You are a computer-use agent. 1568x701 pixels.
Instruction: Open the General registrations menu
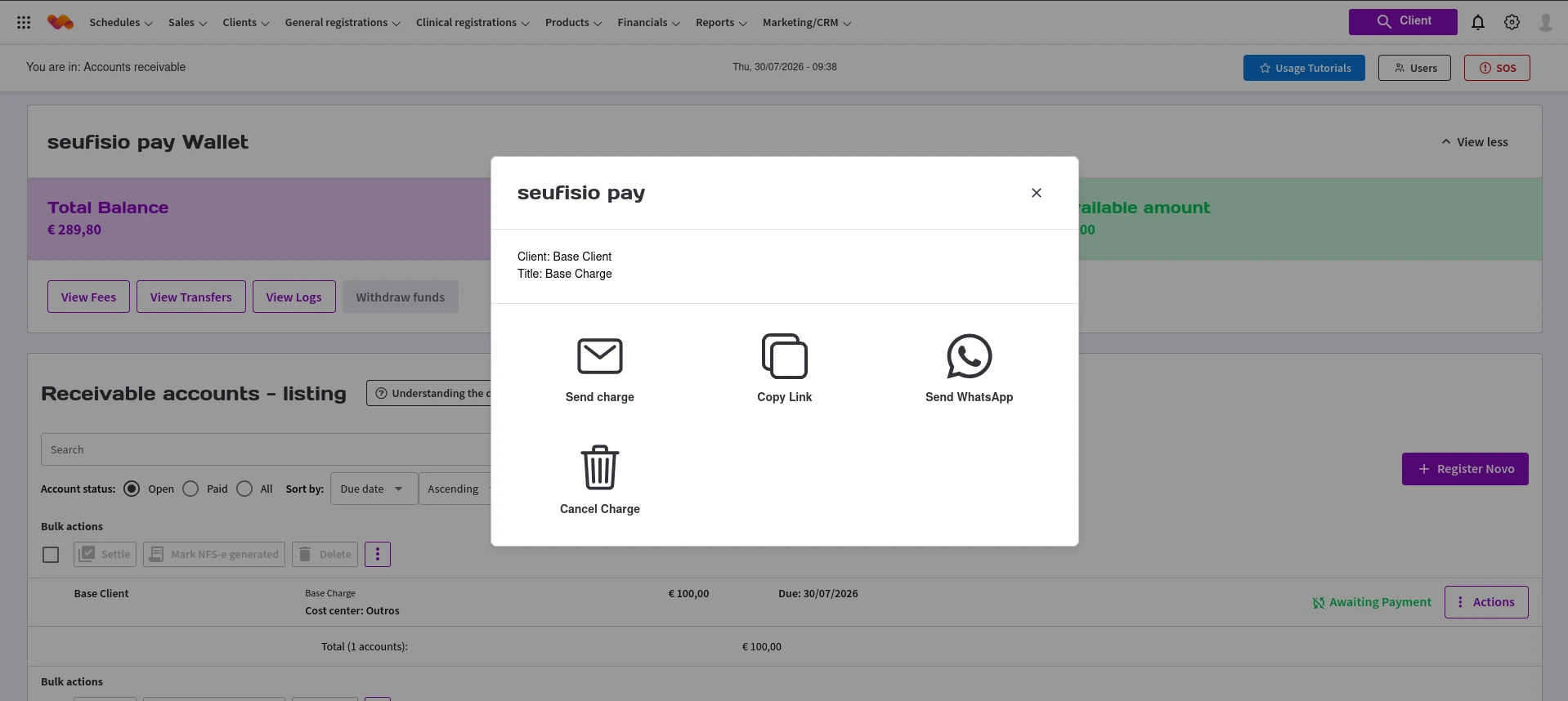pyautogui.click(x=343, y=23)
